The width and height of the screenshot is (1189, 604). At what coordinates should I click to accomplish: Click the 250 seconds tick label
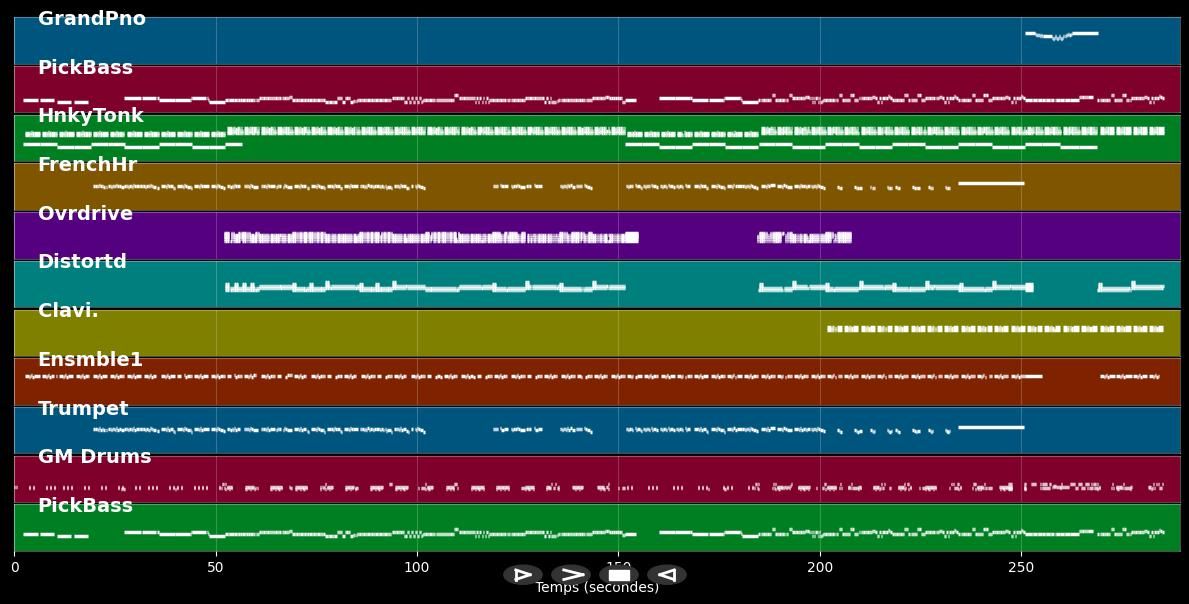[1021, 568]
